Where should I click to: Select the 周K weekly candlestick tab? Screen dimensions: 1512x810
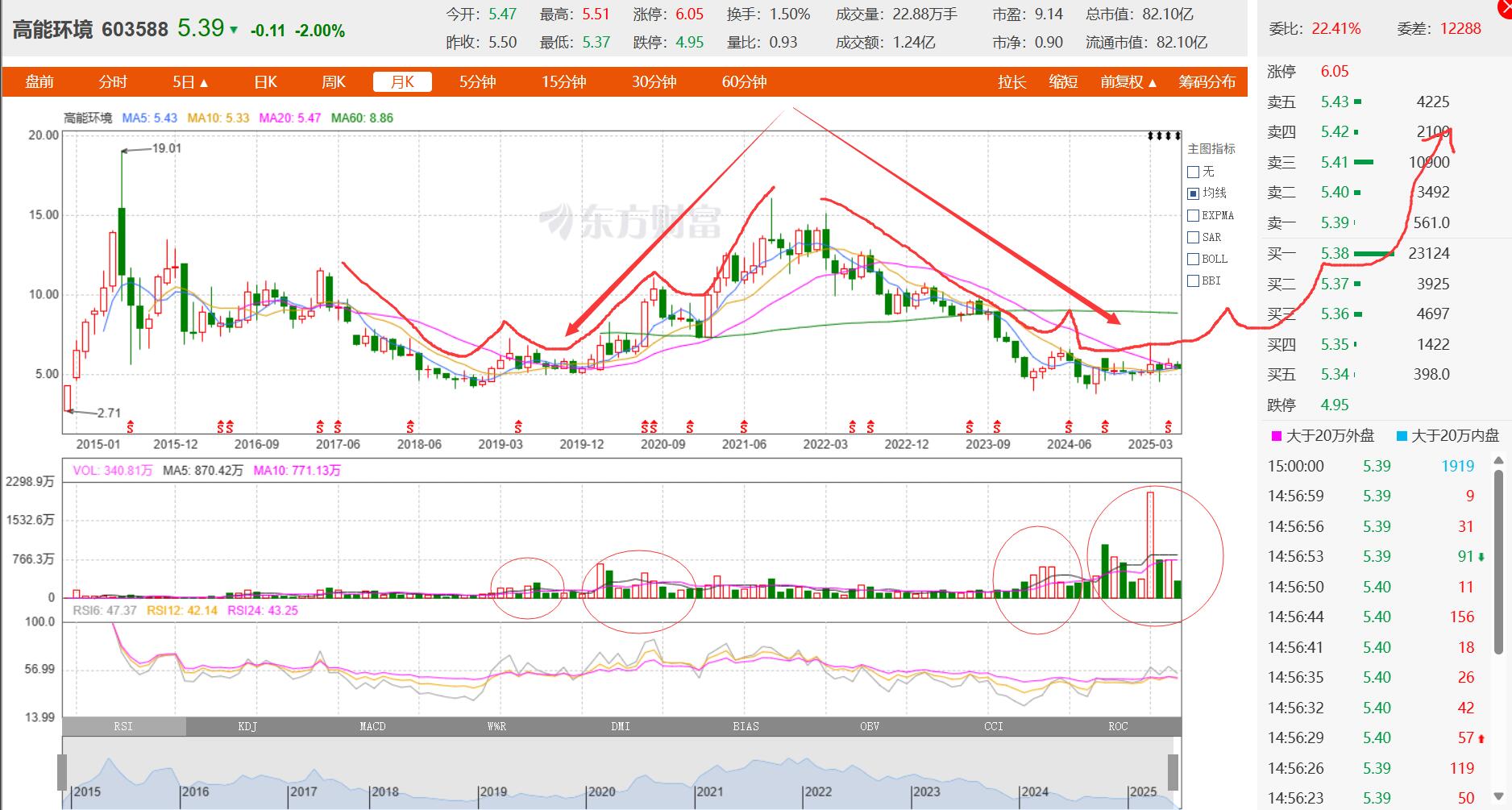click(333, 82)
